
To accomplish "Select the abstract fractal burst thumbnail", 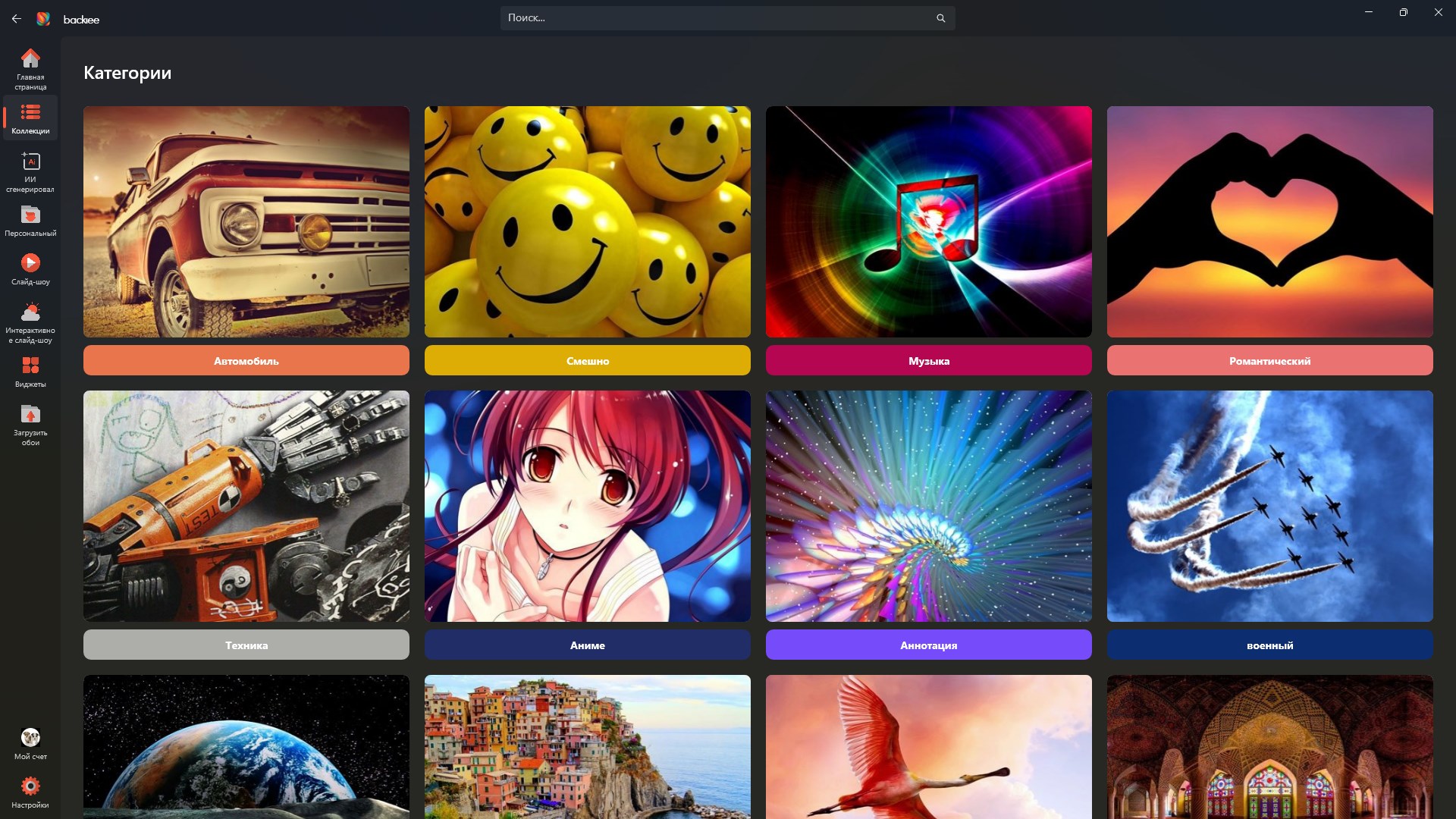I will (929, 506).
